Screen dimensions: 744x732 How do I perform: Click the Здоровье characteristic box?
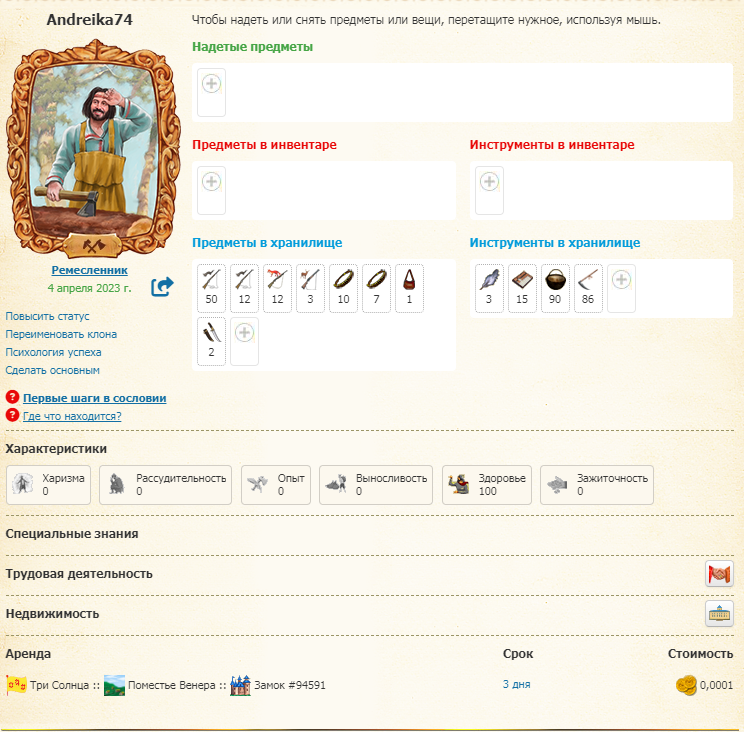[x=487, y=485]
